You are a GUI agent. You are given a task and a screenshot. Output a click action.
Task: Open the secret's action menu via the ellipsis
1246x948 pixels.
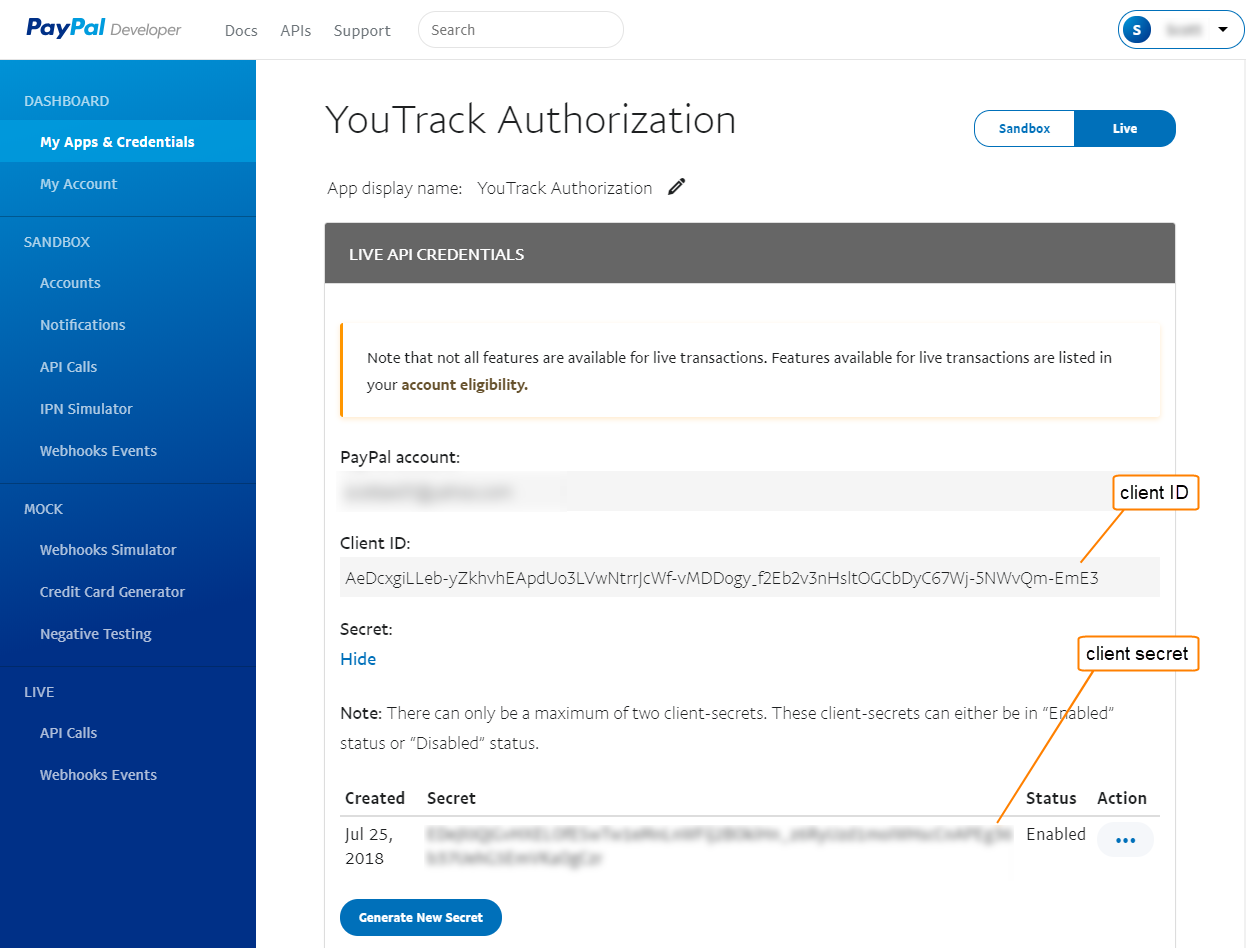[1124, 840]
